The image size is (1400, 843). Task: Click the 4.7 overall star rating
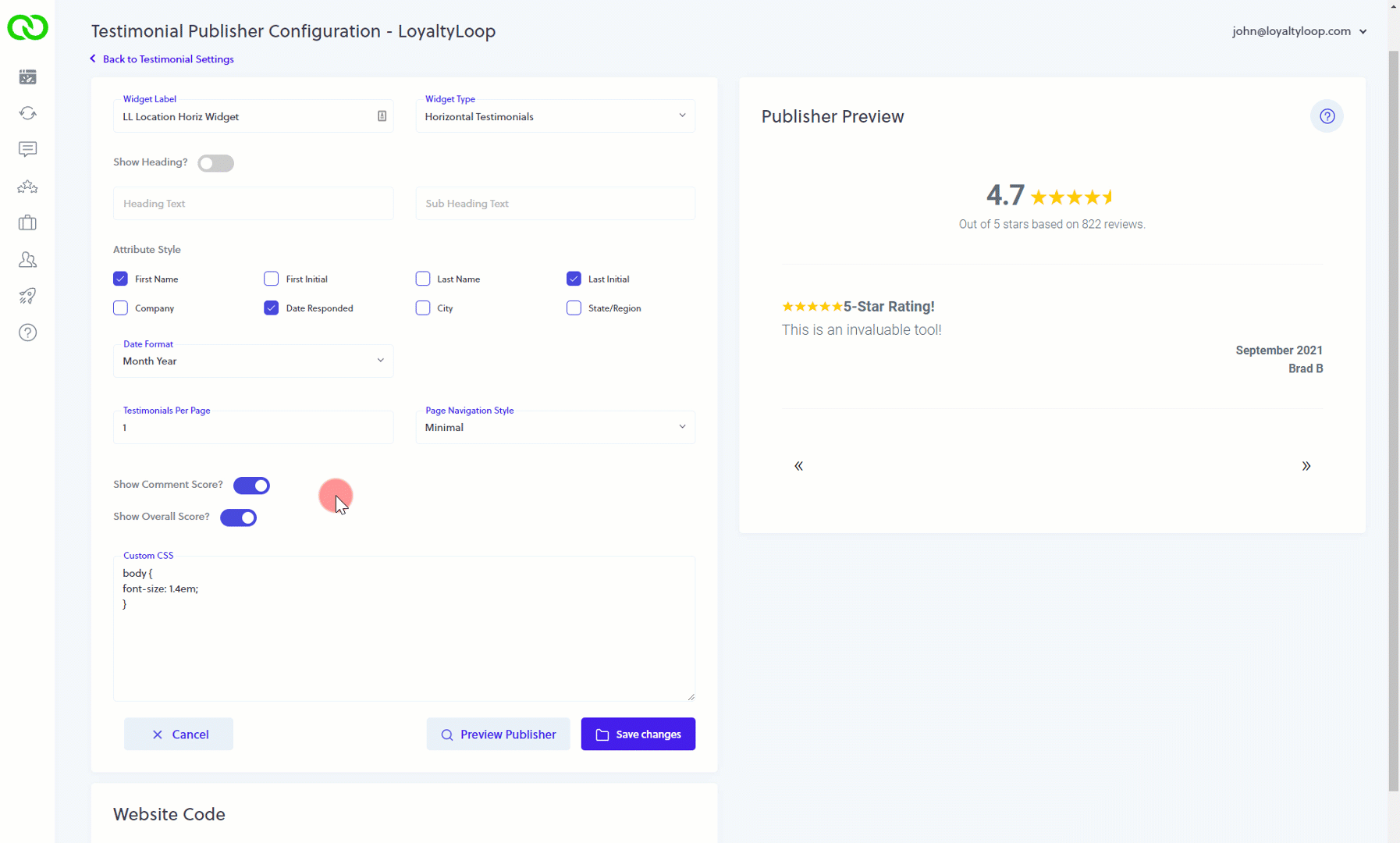click(1050, 195)
